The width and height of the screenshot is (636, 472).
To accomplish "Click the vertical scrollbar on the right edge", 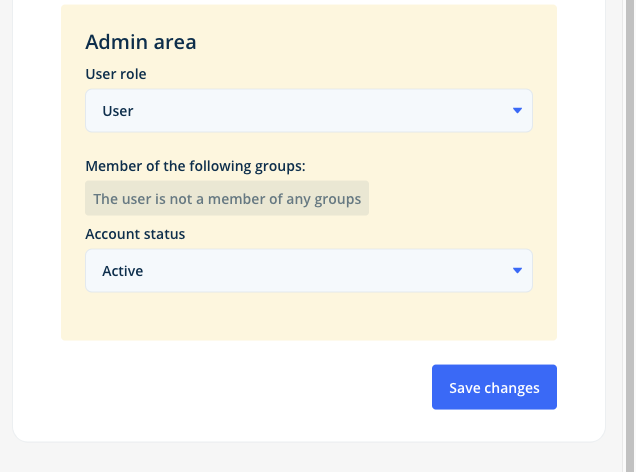I will coord(629,236).
